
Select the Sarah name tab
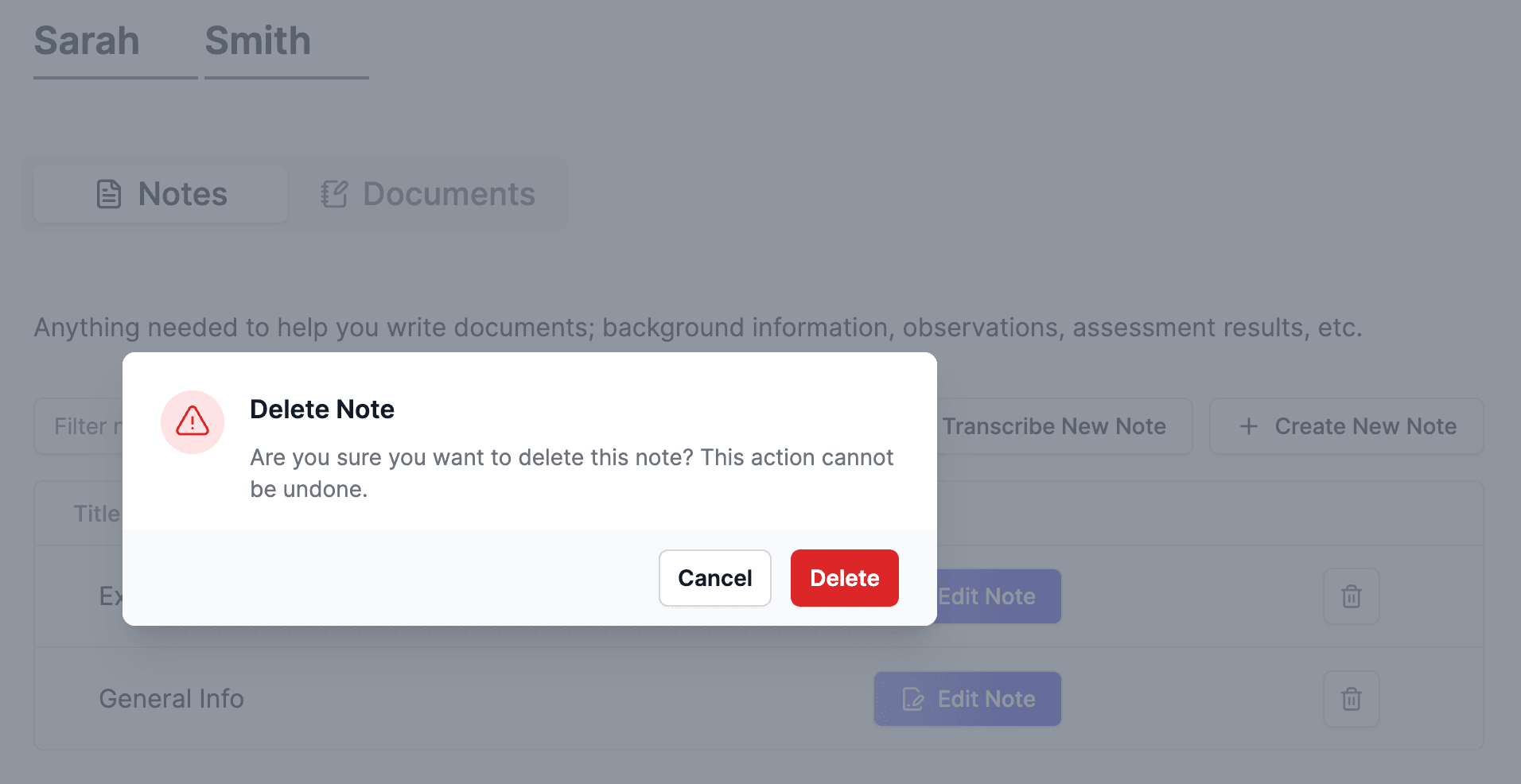[x=87, y=41]
